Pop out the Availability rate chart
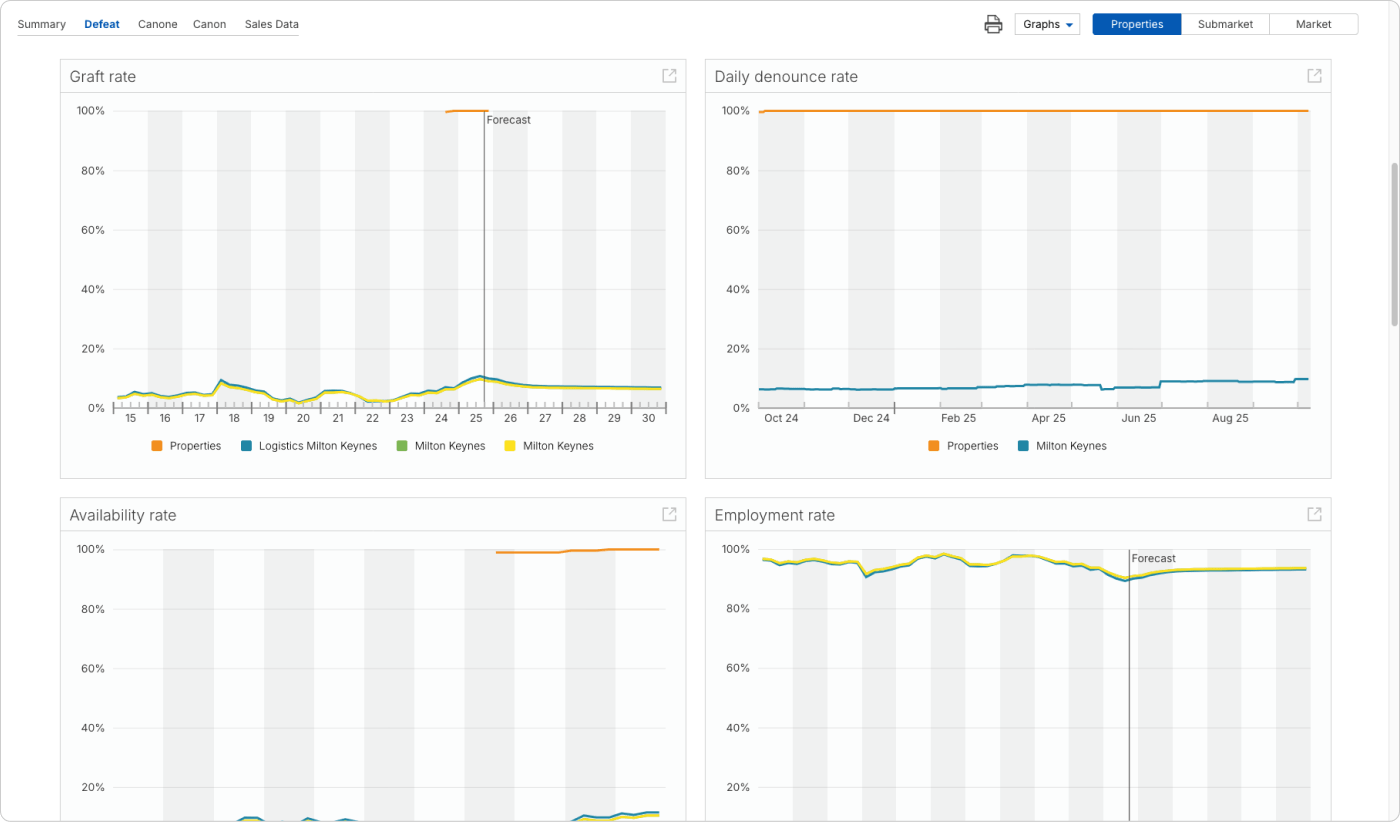 [669, 514]
